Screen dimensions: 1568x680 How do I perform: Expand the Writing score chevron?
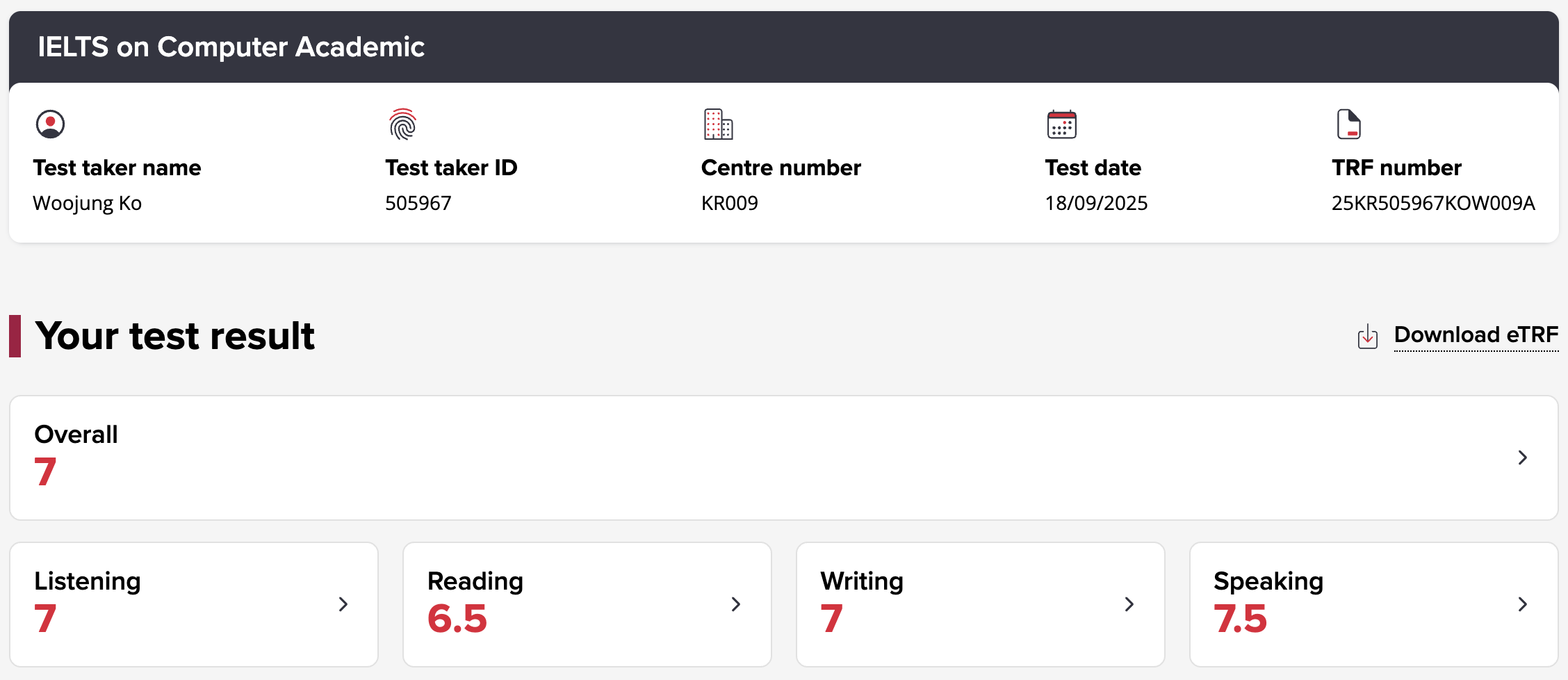pyautogui.click(x=1129, y=604)
